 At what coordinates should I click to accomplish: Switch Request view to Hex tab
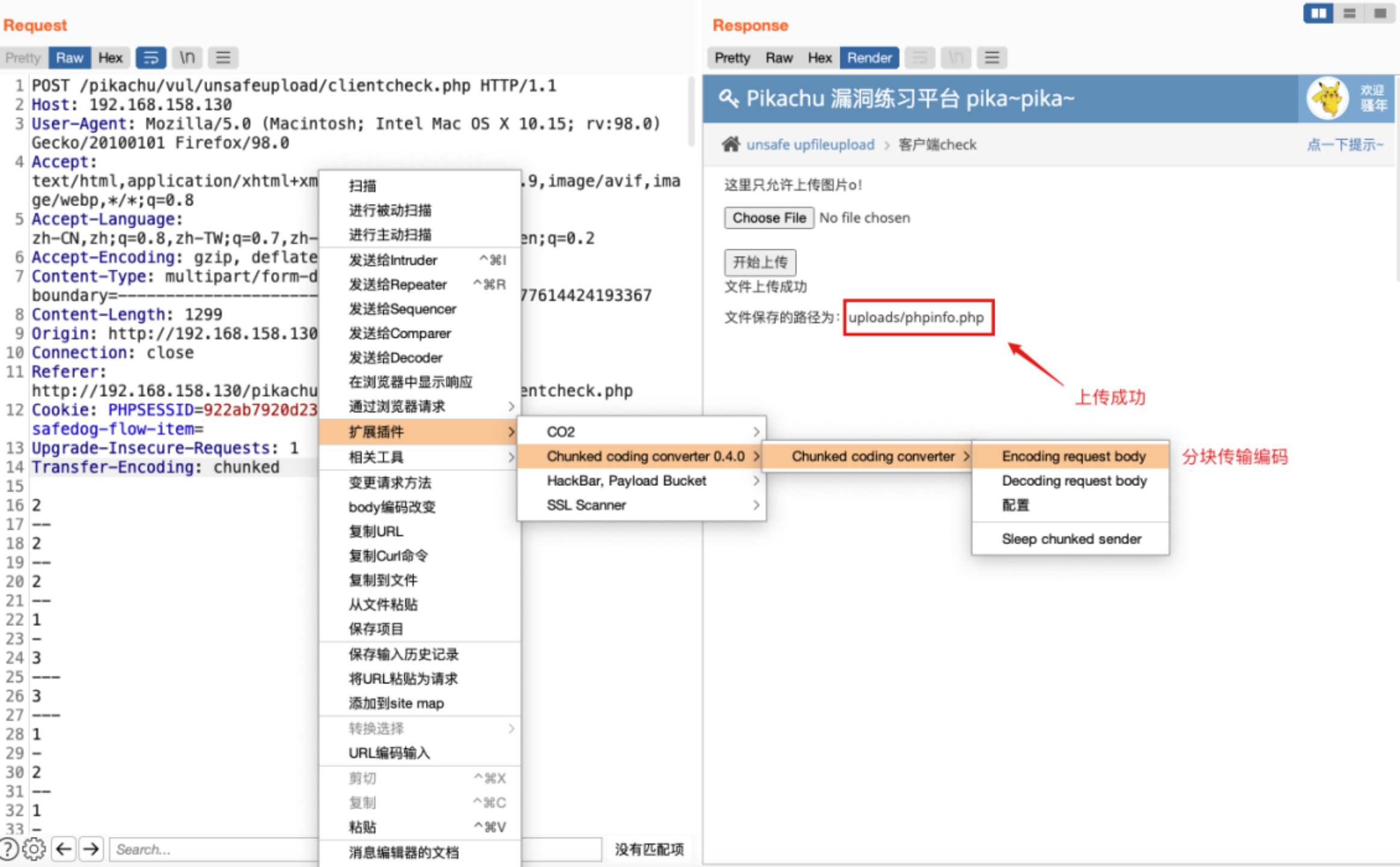110,58
